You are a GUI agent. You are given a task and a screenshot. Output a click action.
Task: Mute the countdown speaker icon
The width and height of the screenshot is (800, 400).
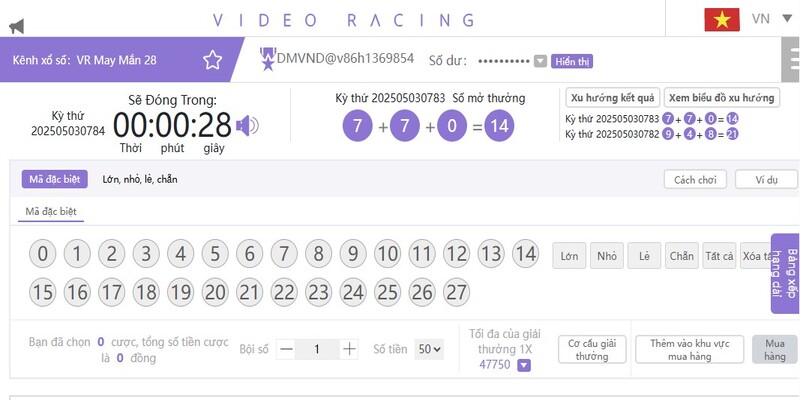(247, 125)
